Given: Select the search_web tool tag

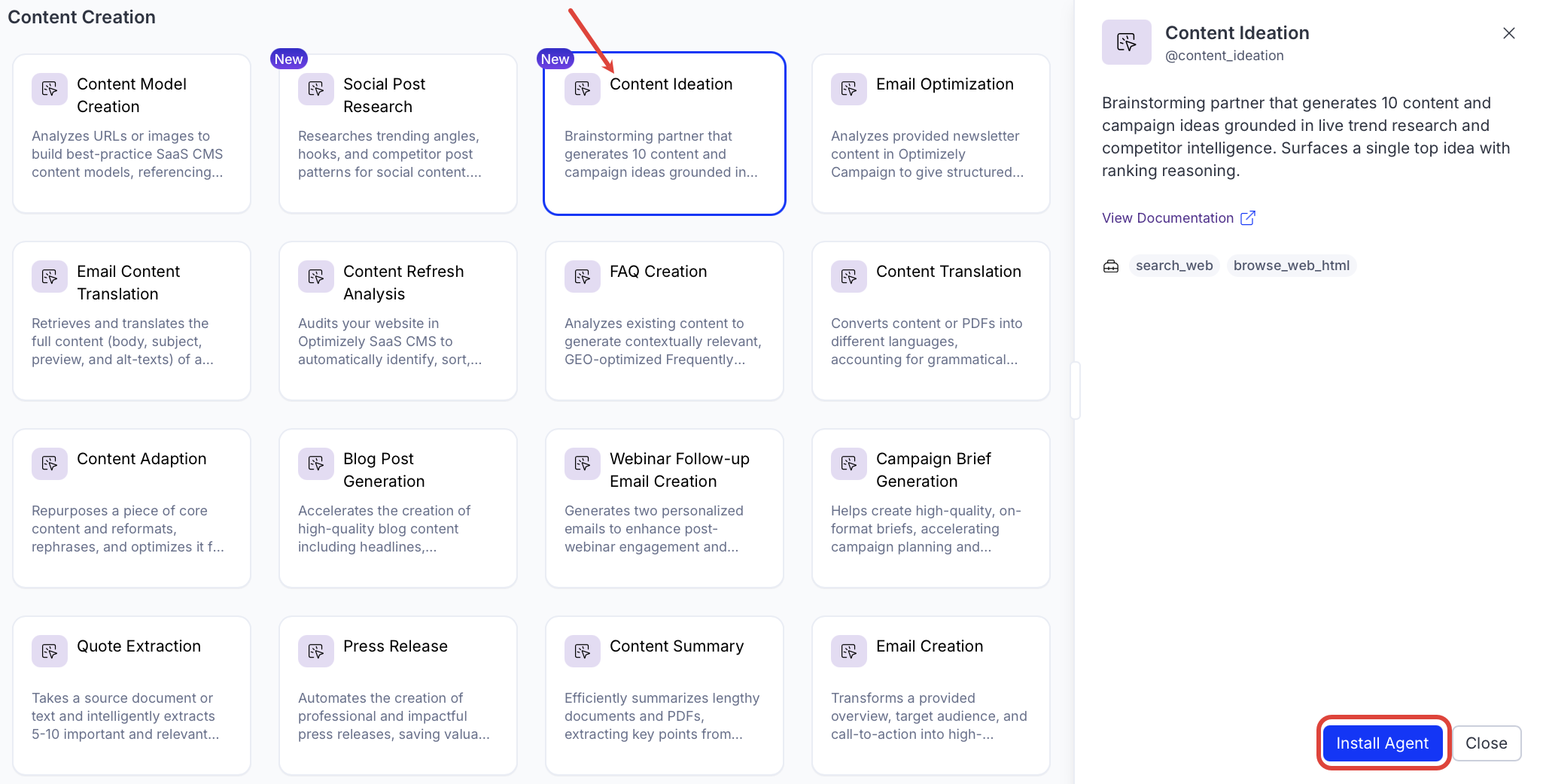Looking at the screenshot, I should 1173,266.
